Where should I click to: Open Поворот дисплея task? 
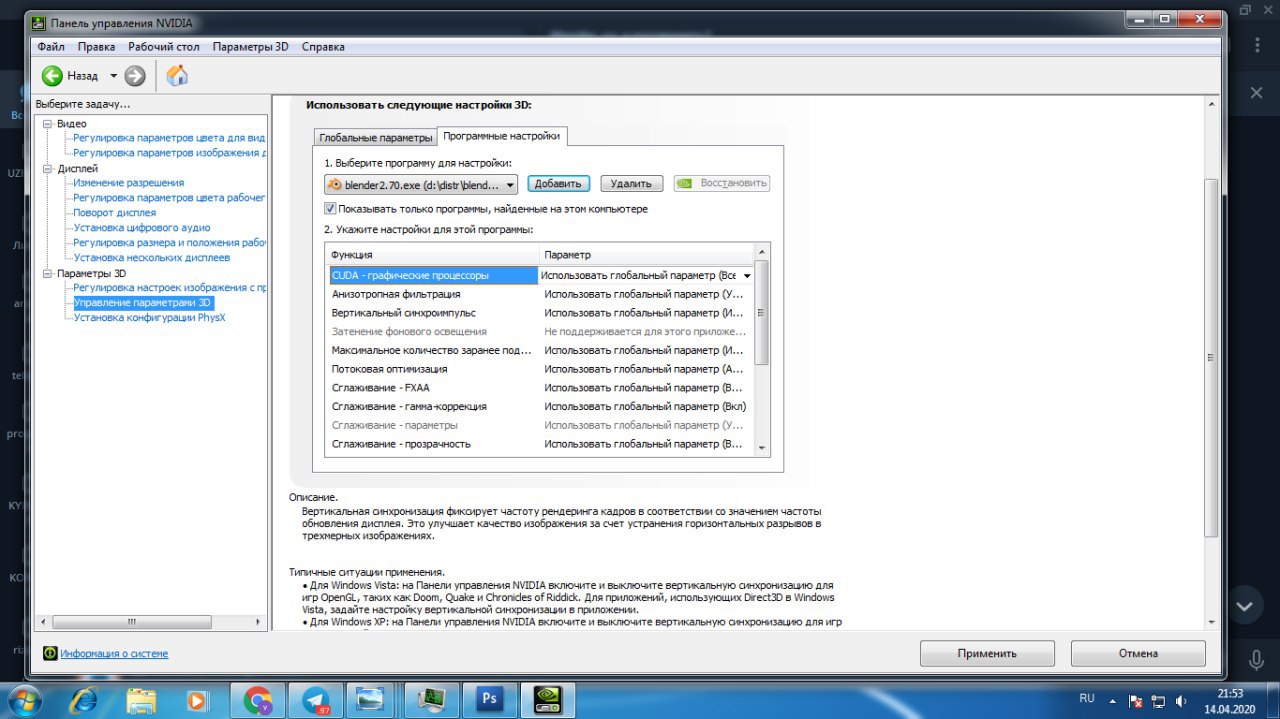click(x=114, y=213)
